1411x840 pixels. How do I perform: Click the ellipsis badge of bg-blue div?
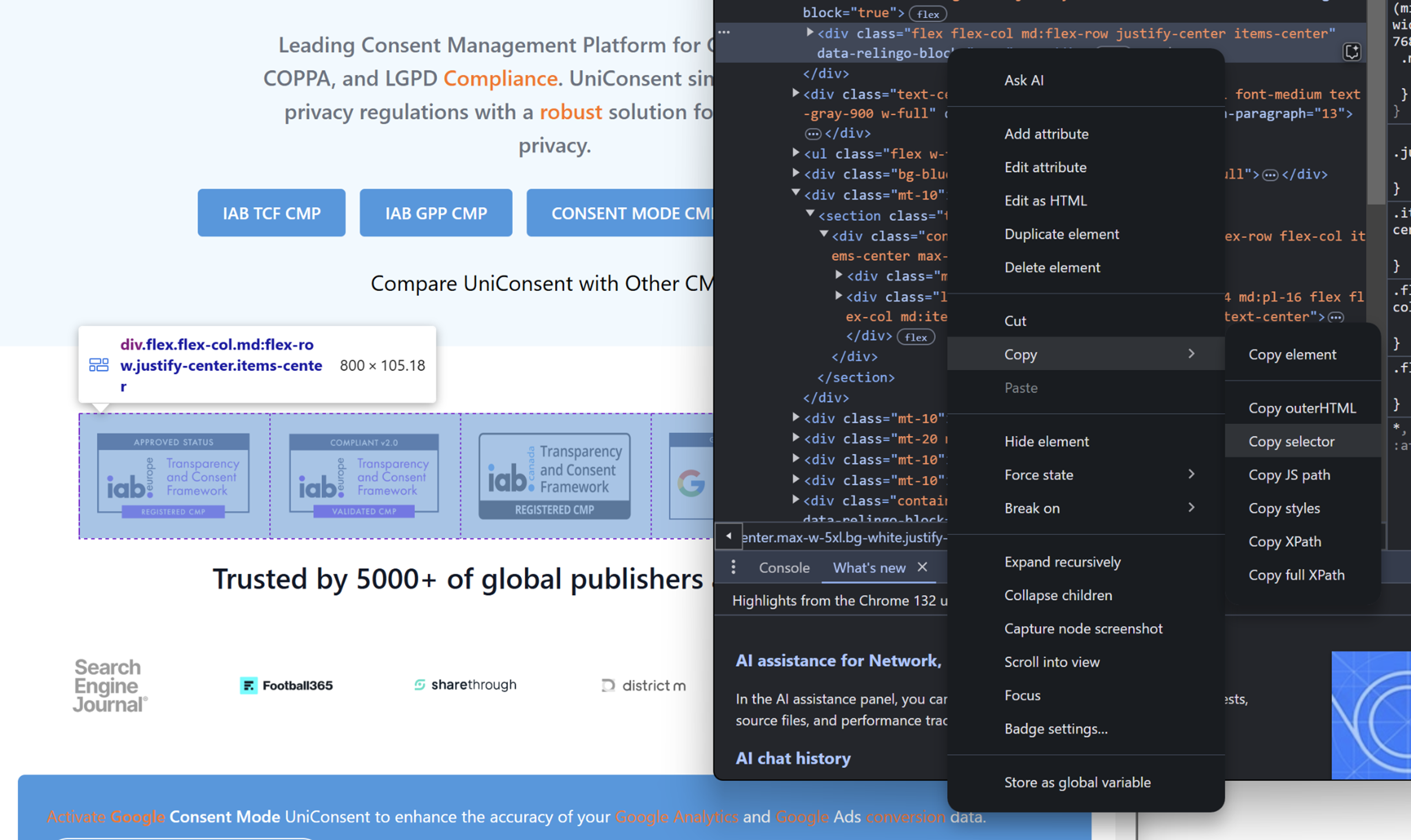pyautogui.click(x=1270, y=175)
